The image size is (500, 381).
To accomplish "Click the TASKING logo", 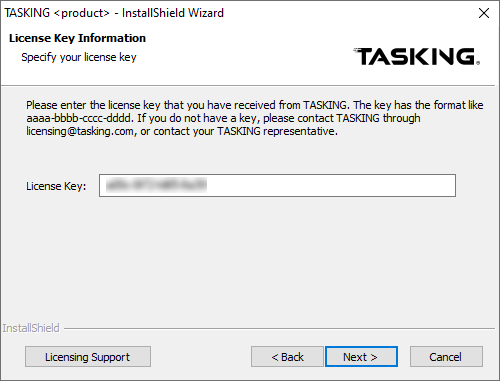I will (x=417, y=56).
